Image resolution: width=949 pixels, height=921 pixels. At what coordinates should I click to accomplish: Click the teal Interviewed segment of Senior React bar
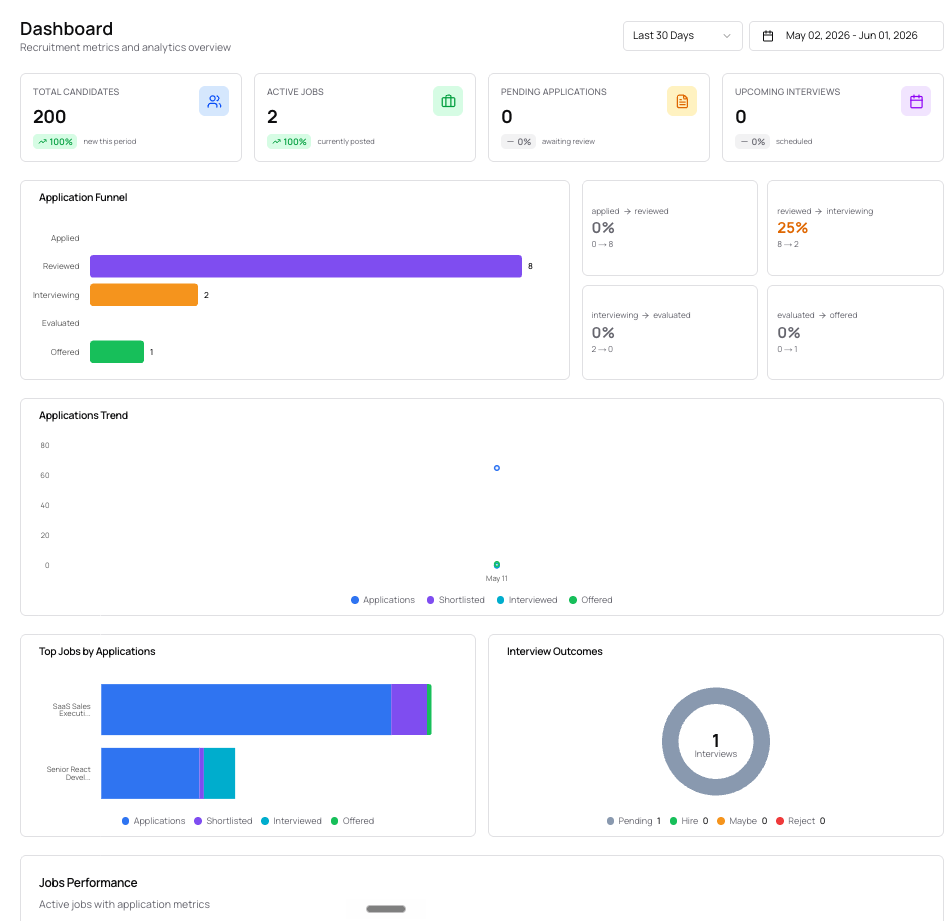[219, 773]
